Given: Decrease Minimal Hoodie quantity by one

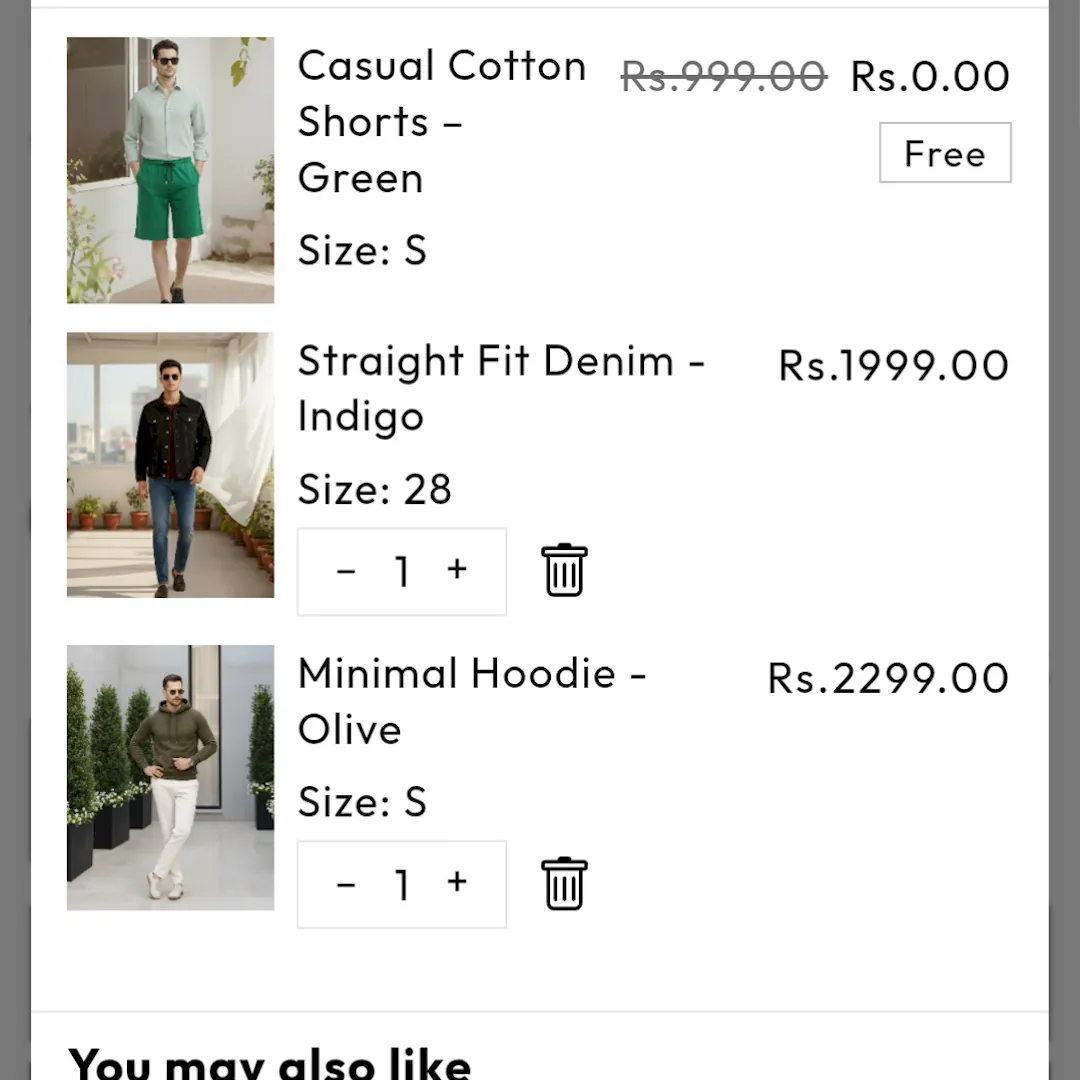Looking at the screenshot, I should click(x=346, y=884).
